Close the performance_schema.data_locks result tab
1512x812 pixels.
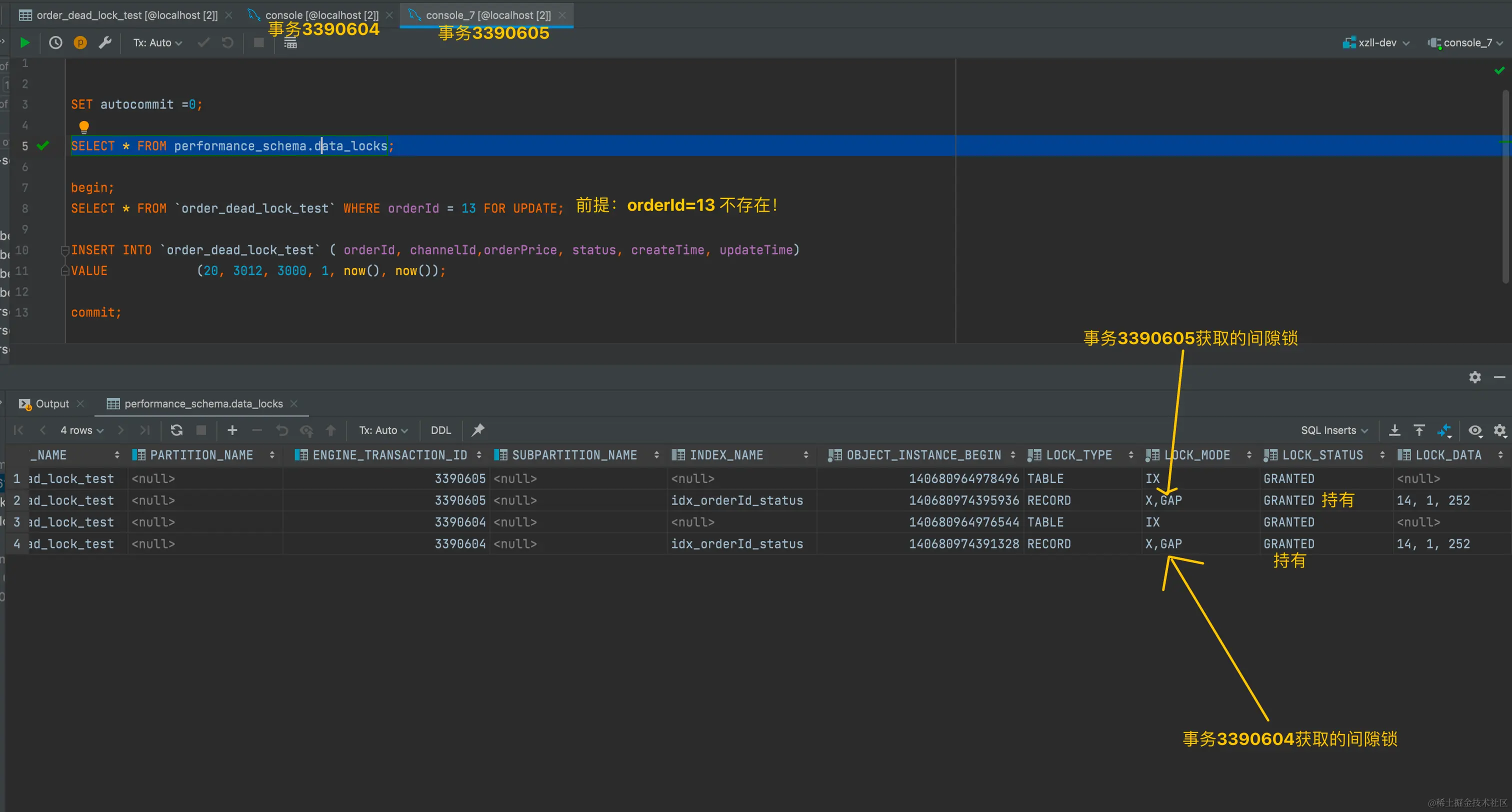(294, 404)
